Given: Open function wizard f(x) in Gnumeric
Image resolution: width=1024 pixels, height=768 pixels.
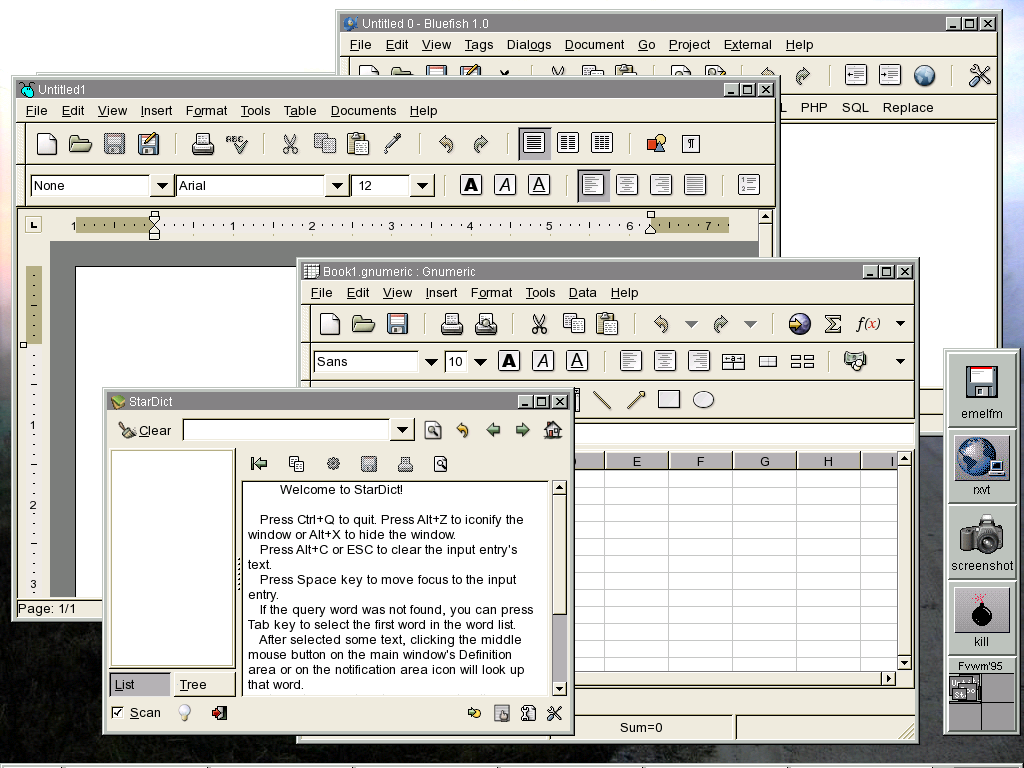Looking at the screenshot, I should 868,323.
